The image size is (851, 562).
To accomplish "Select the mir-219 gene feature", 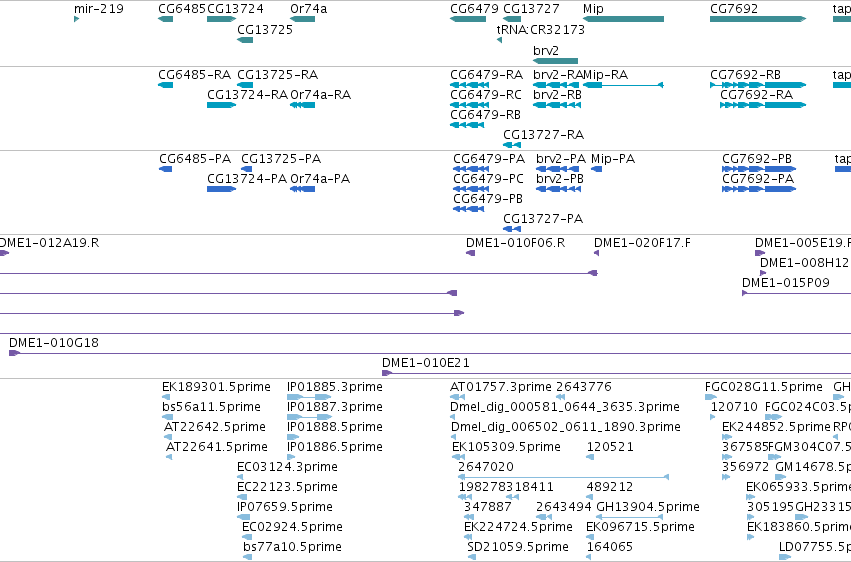I will 77,19.
